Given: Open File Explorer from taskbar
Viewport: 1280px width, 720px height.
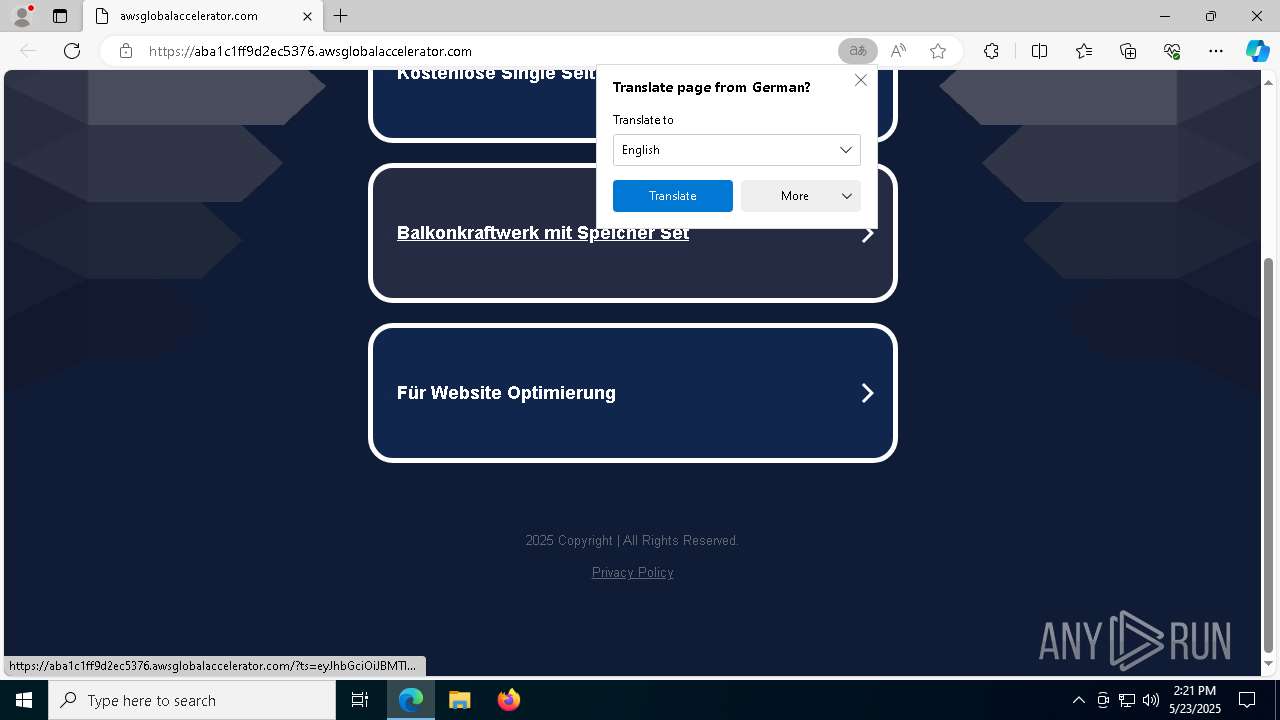Looking at the screenshot, I should 460,700.
